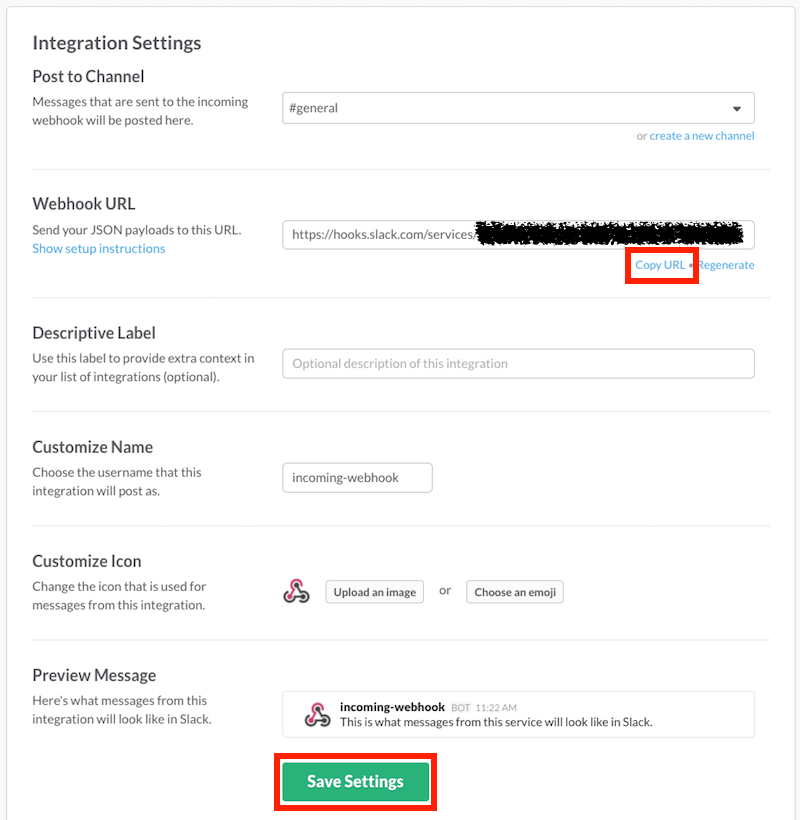The width and height of the screenshot is (800, 820).
Task: Click the create a new channel link
Action: [702, 136]
